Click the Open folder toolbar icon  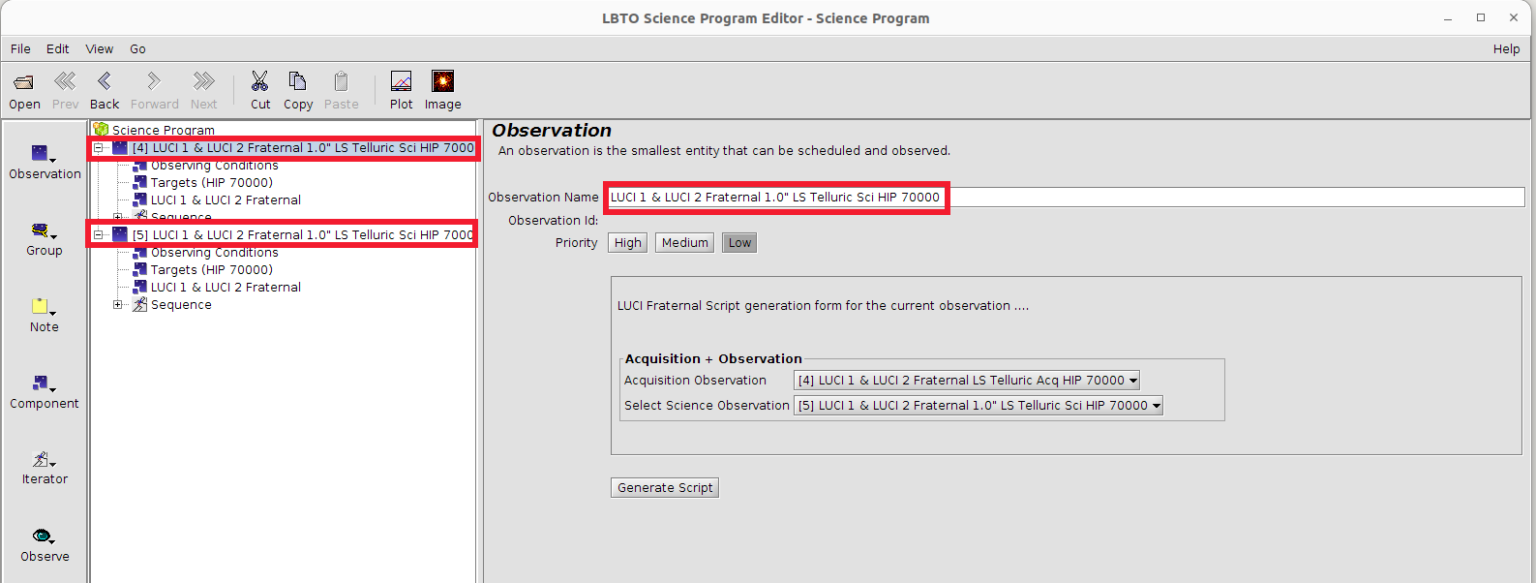tap(24, 82)
